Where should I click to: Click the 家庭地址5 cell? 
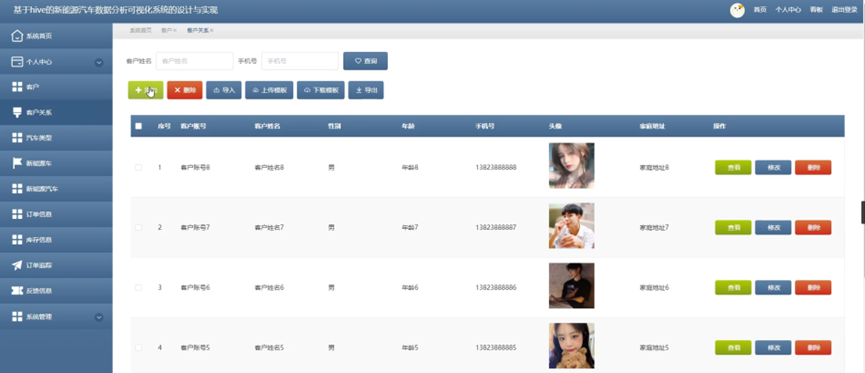pyautogui.click(x=654, y=348)
